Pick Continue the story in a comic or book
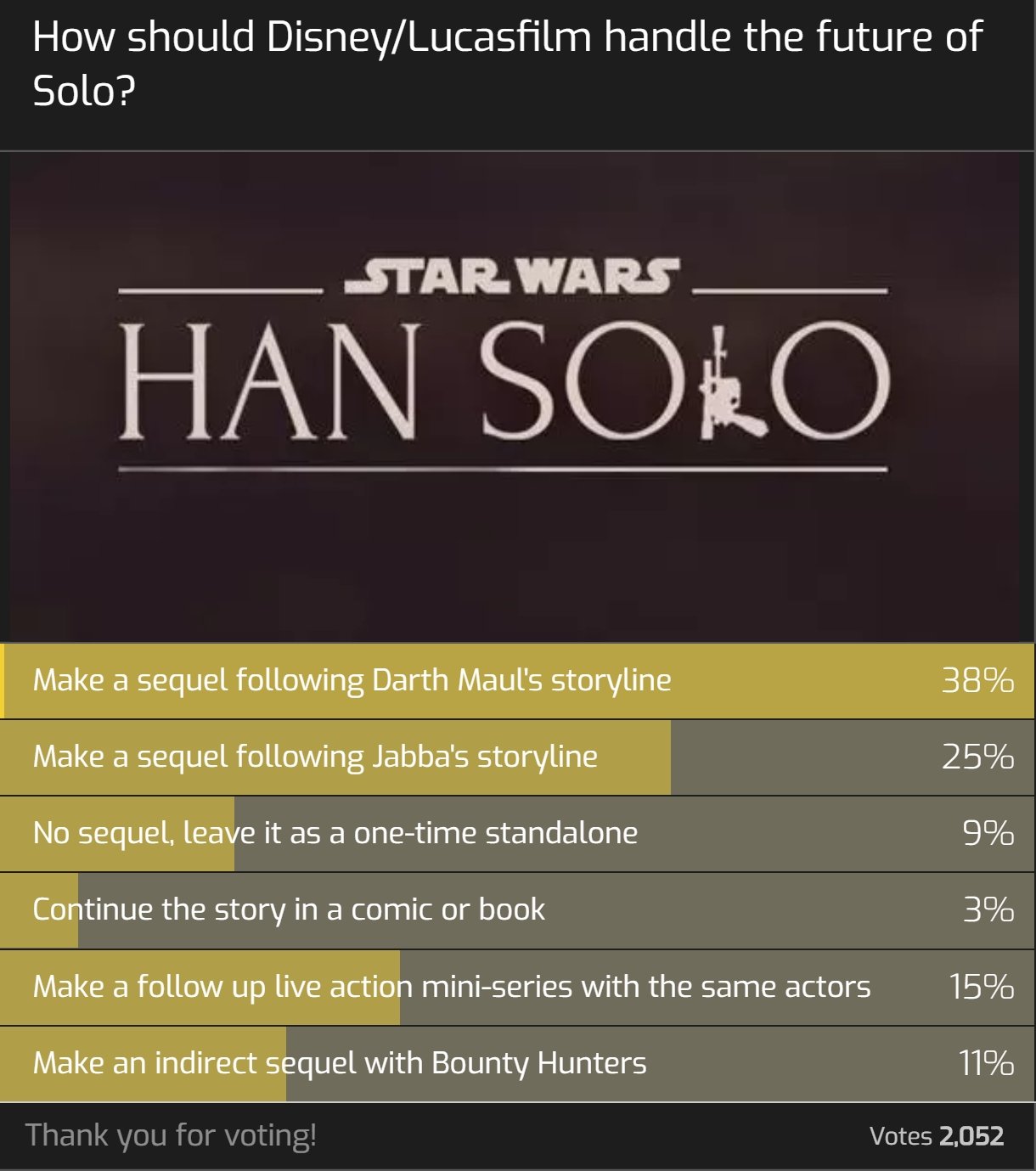 (x=518, y=910)
